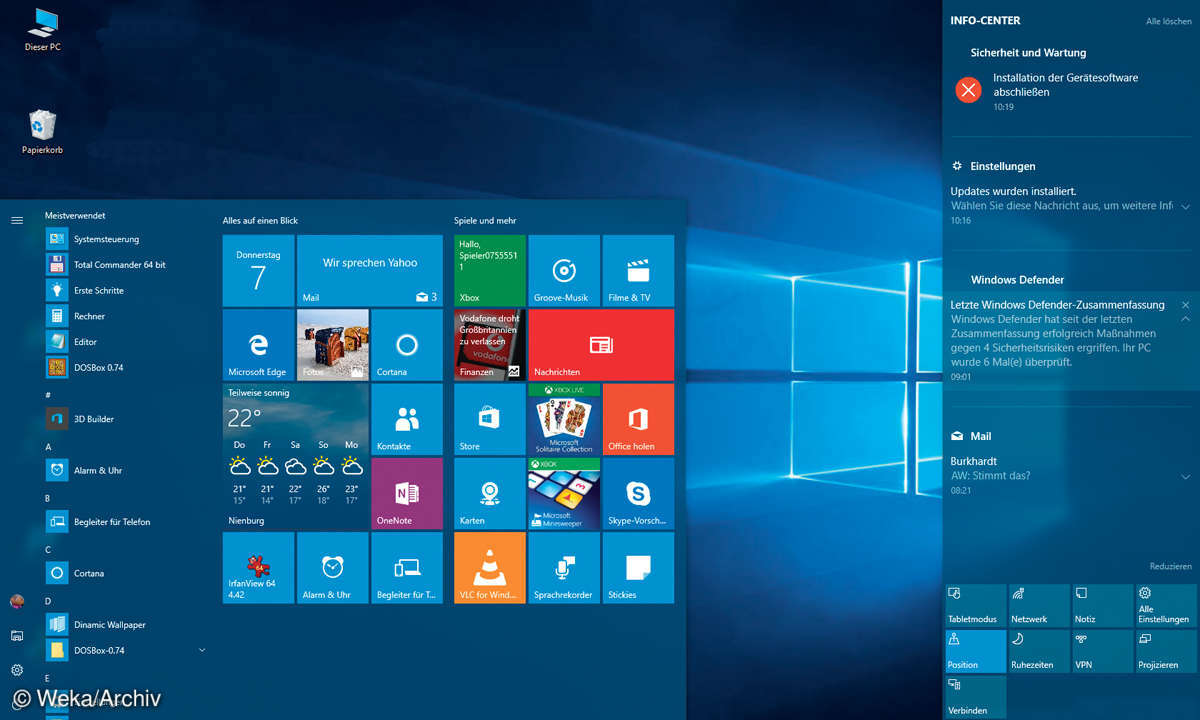Open the Xbox tile
The image size is (1200, 720).
490,271
